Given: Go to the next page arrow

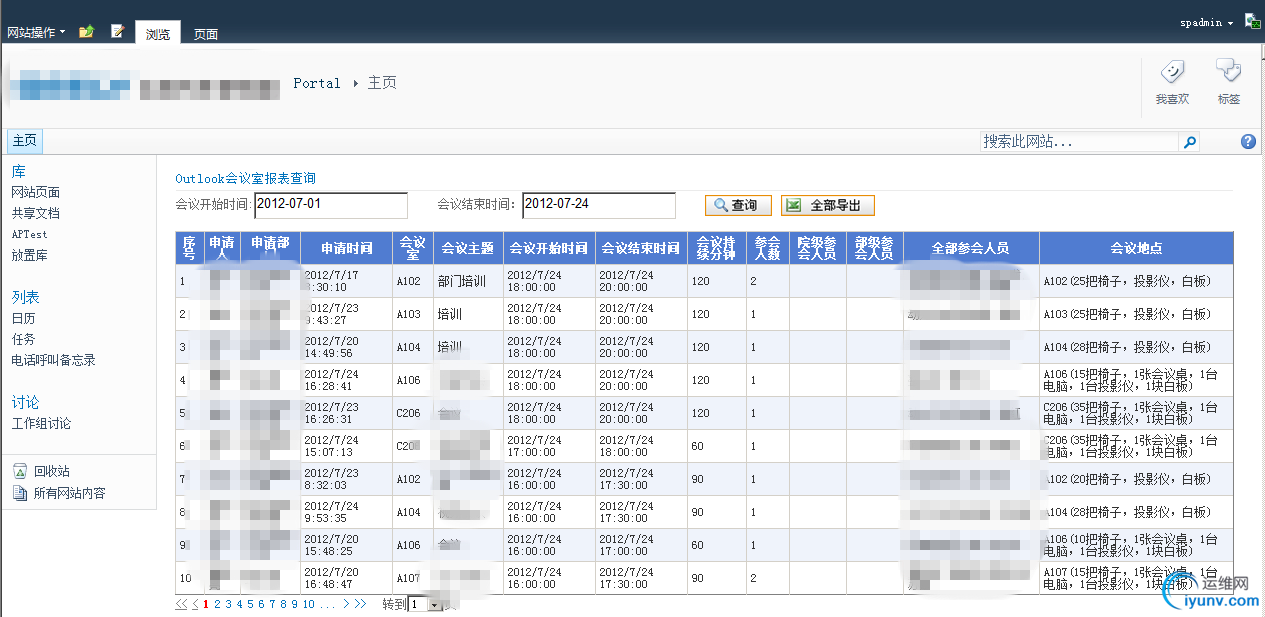Looking at the screenshot, I should pyautogui.click(x=346, y=604).
